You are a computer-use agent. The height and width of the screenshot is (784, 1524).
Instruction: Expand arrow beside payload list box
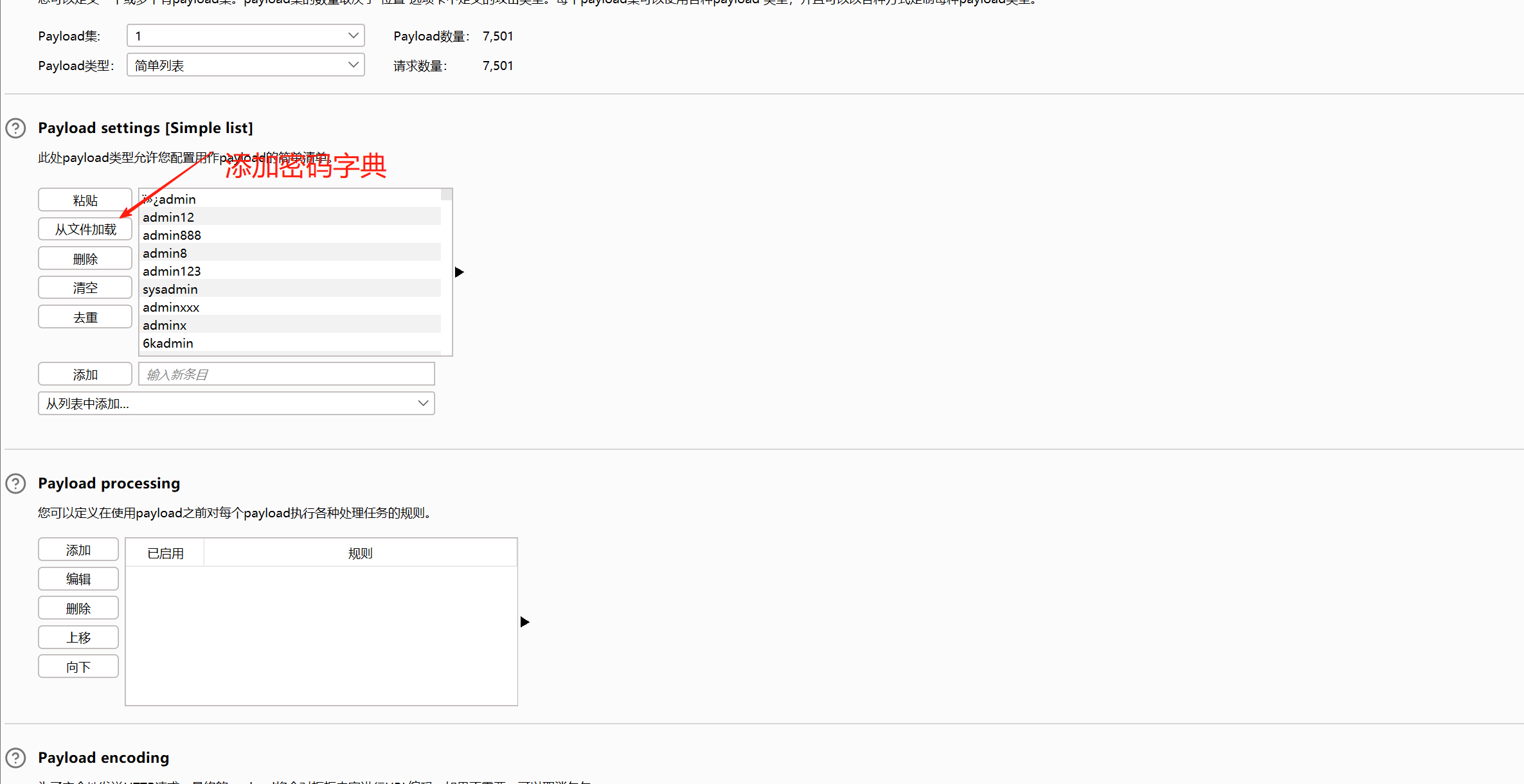[459, 272]
